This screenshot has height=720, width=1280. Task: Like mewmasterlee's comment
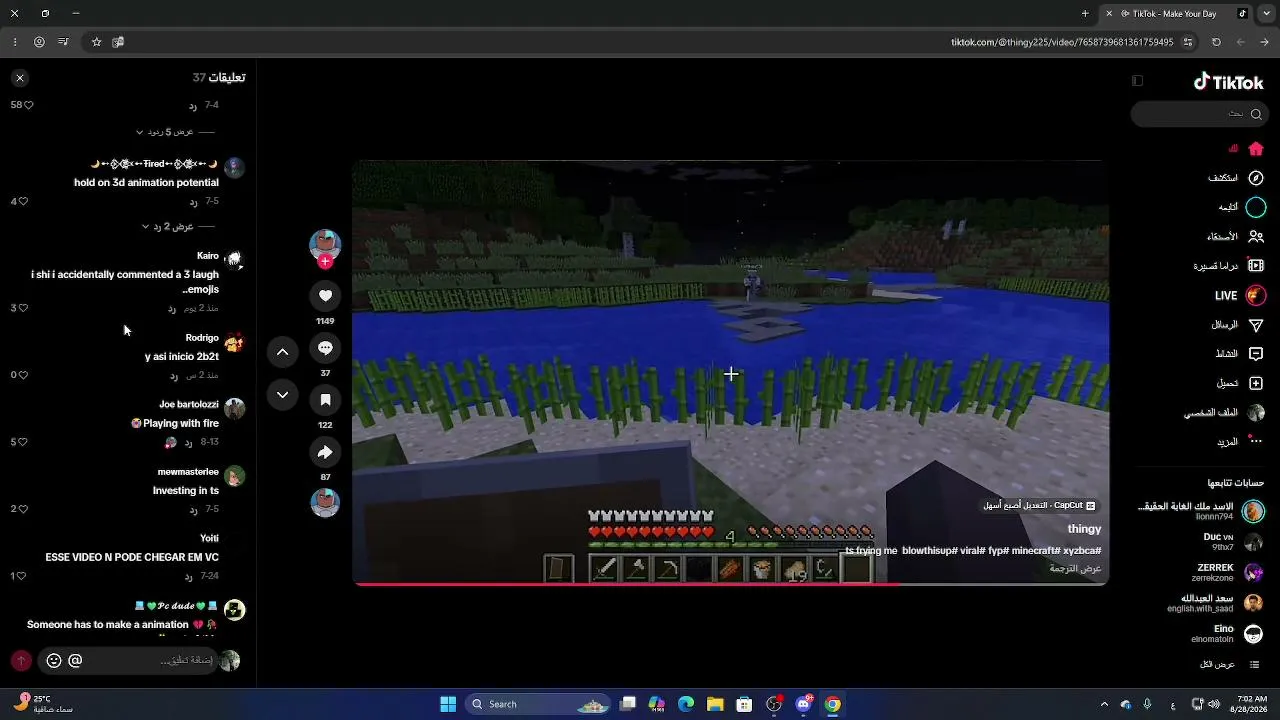[23, 509]
